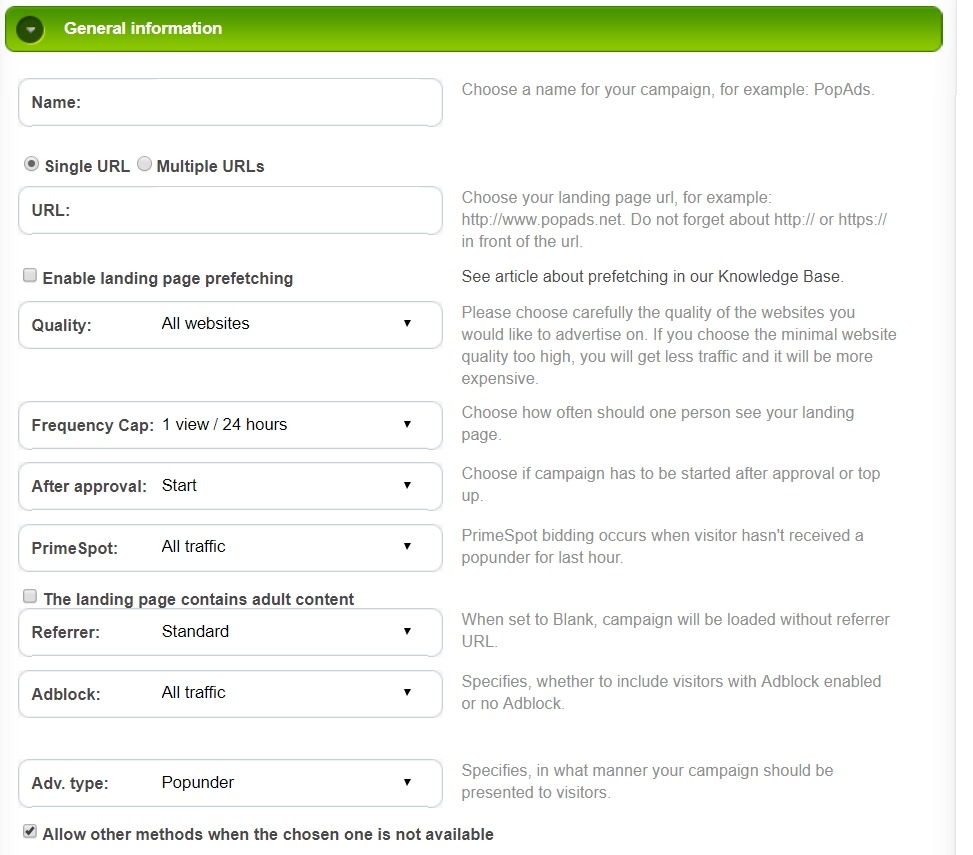The height and width of the screenshot is (855, 973).
Task: Collapse the General information section arrow
Action: [31, 29]
